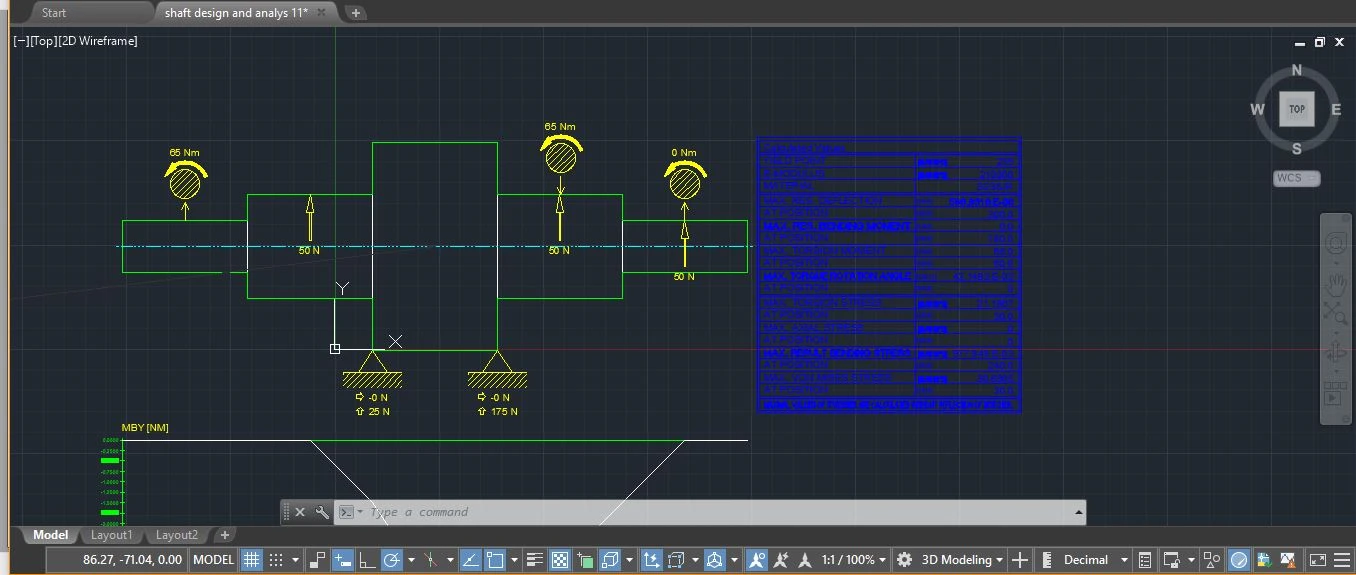The width and height of the screenshot is (1356, 575).
Task: Add a new layout with plus tab
Action: pos(225,535)
